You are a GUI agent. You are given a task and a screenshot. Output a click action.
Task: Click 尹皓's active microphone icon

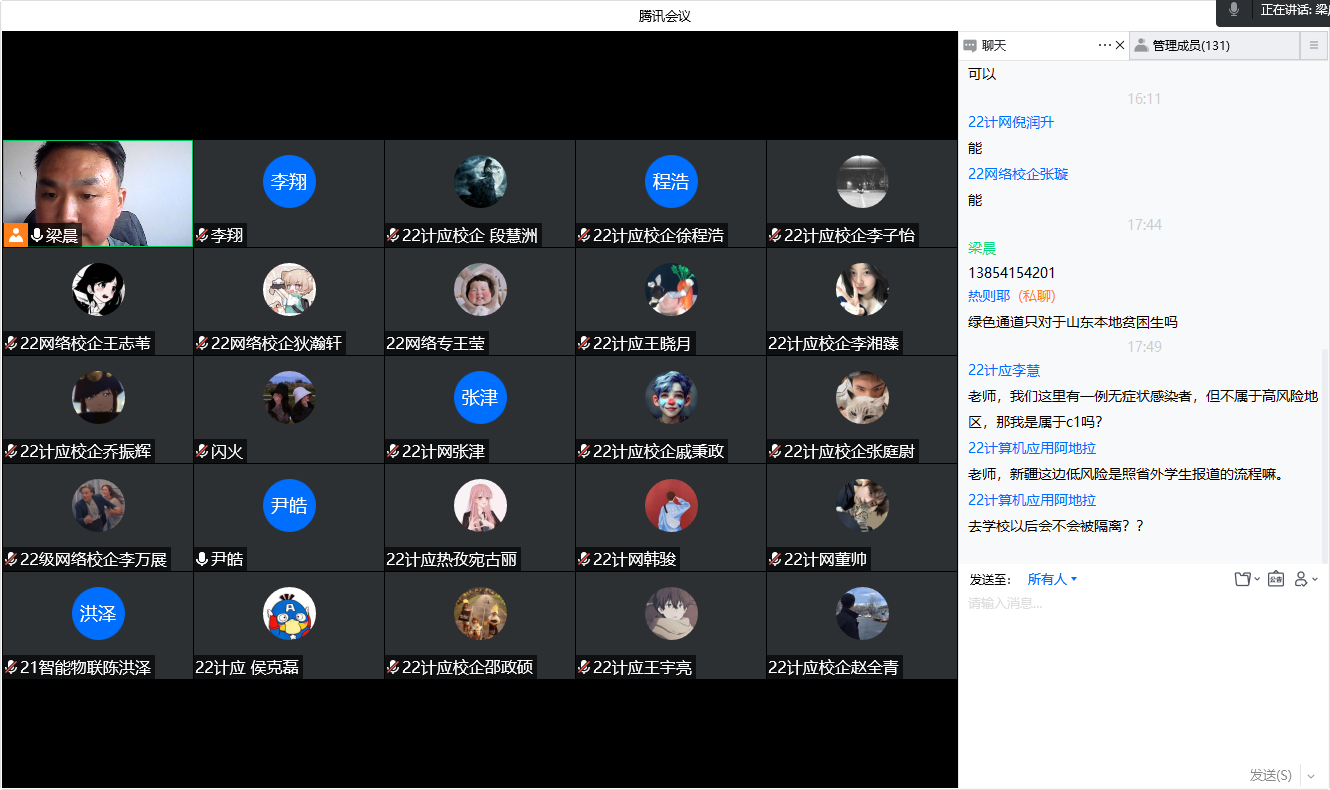pos(202,559)
